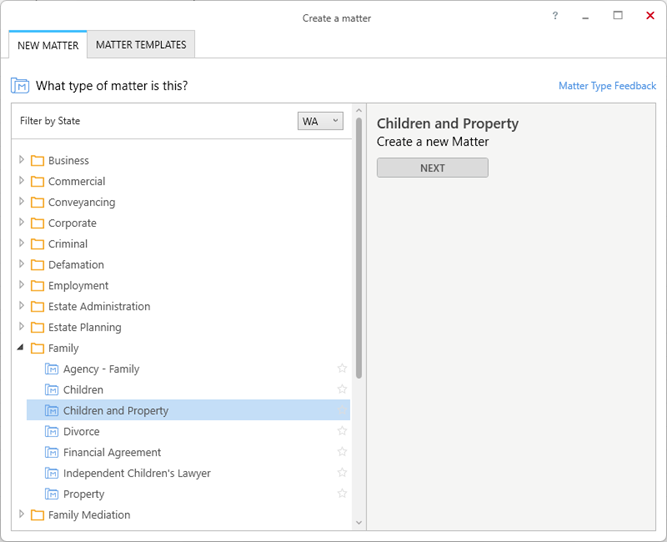Expand the Family Mediation category arrow
Screen dimensions: 667x542
tap(22, 515)
